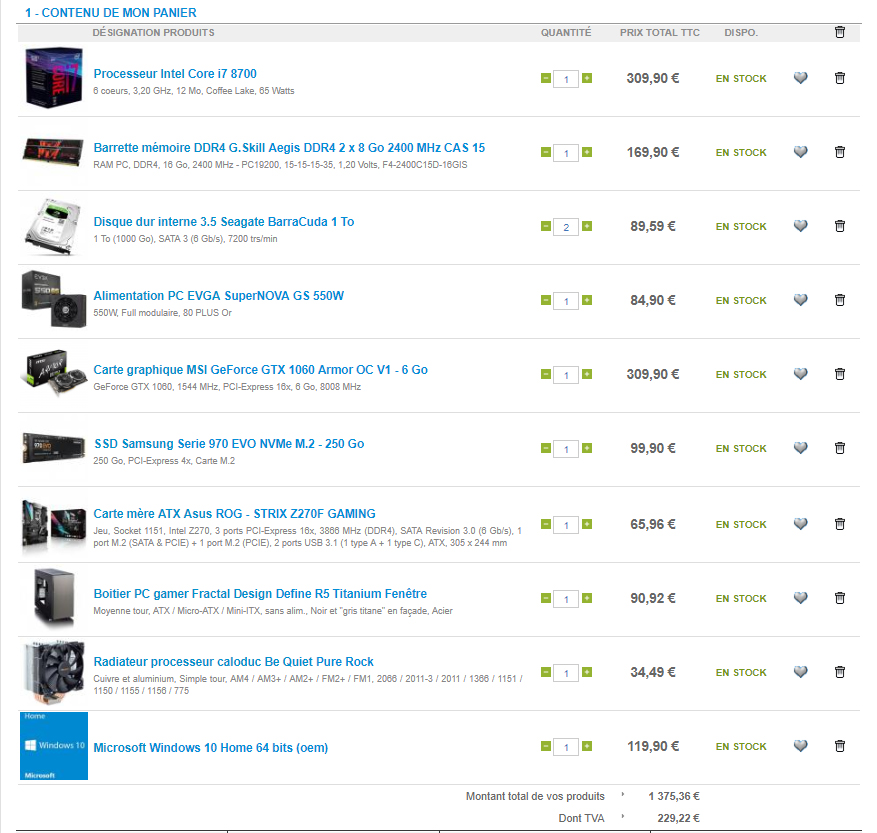The width and height of the screenshot is (877, 833).
Task: Increase quantity of Intel Core i7 8700
Action: (x=587, y=78)
